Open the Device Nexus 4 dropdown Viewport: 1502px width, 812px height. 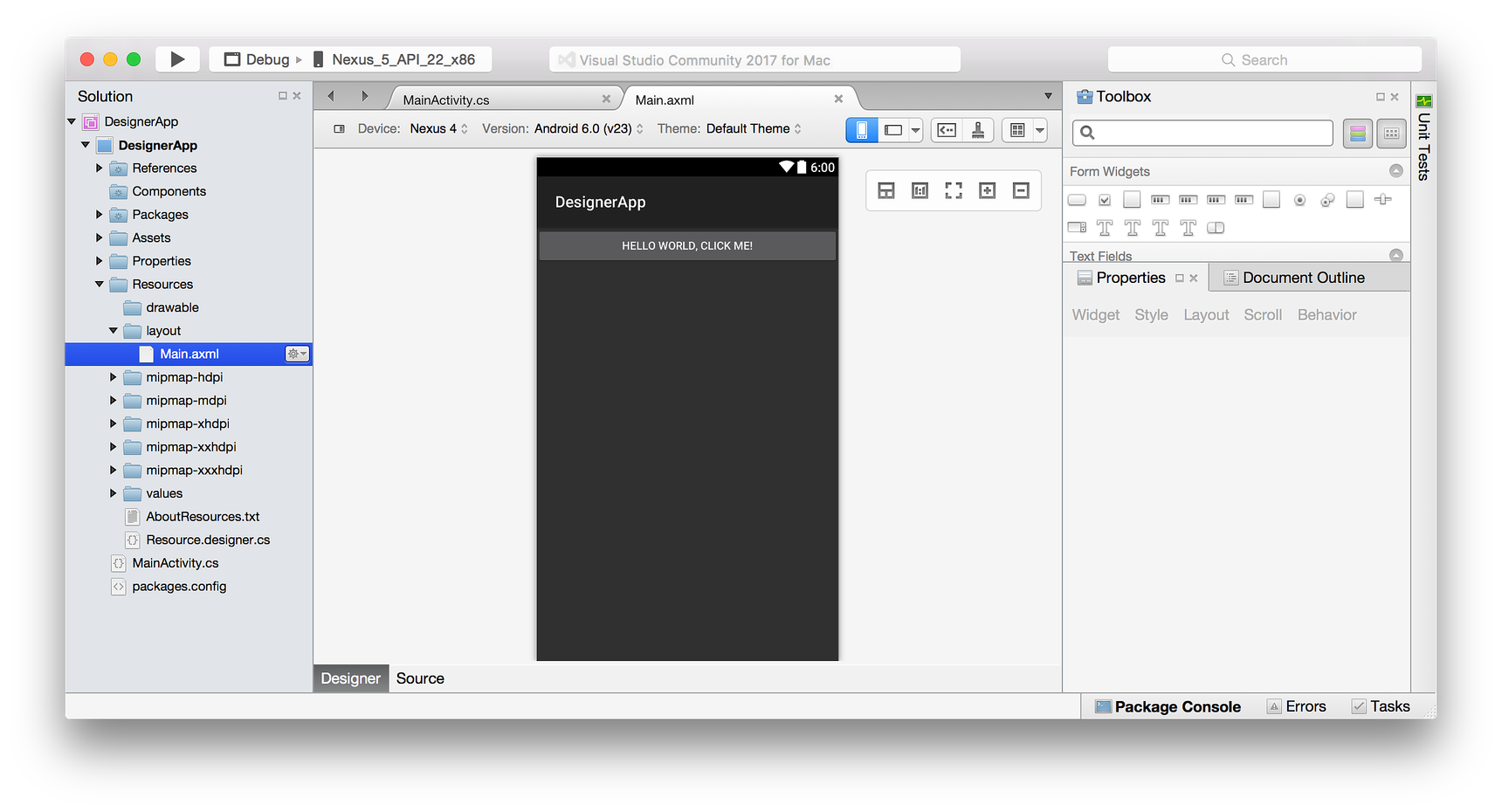(x=438, y=128)
